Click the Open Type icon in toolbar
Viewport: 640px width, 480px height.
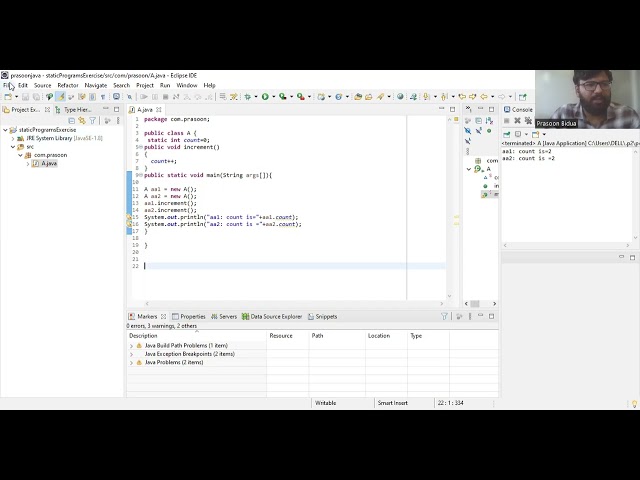point(358,97)
